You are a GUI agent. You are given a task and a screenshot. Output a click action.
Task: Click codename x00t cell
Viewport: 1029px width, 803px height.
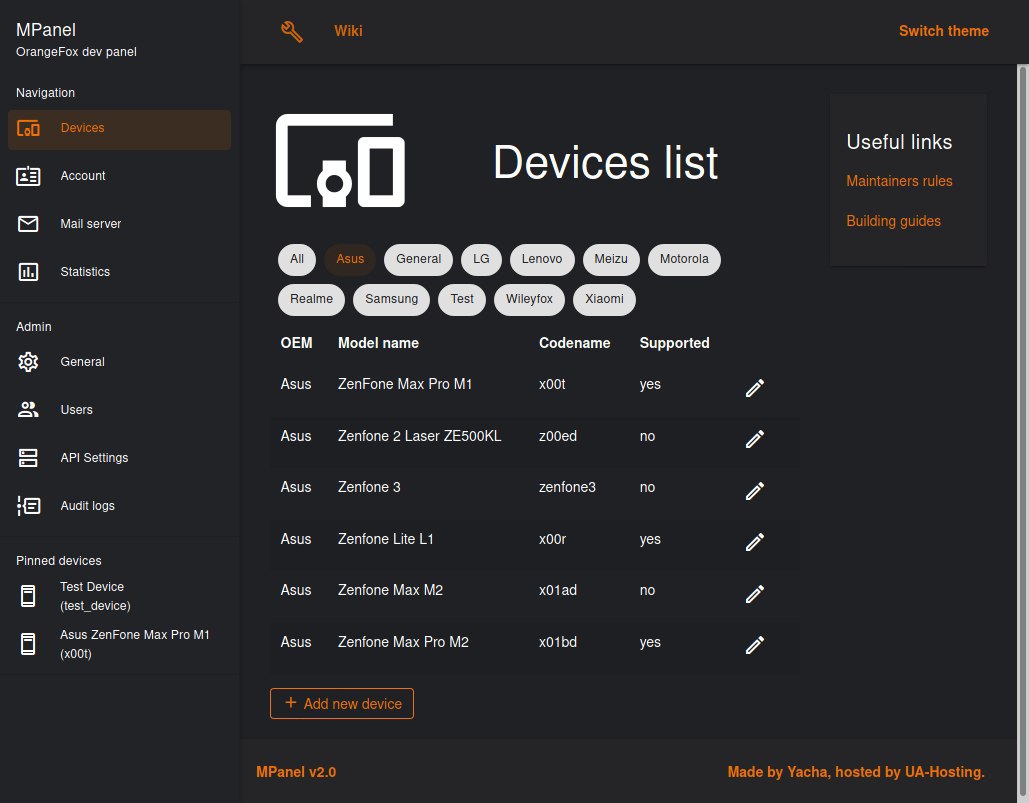click(552, 384)
